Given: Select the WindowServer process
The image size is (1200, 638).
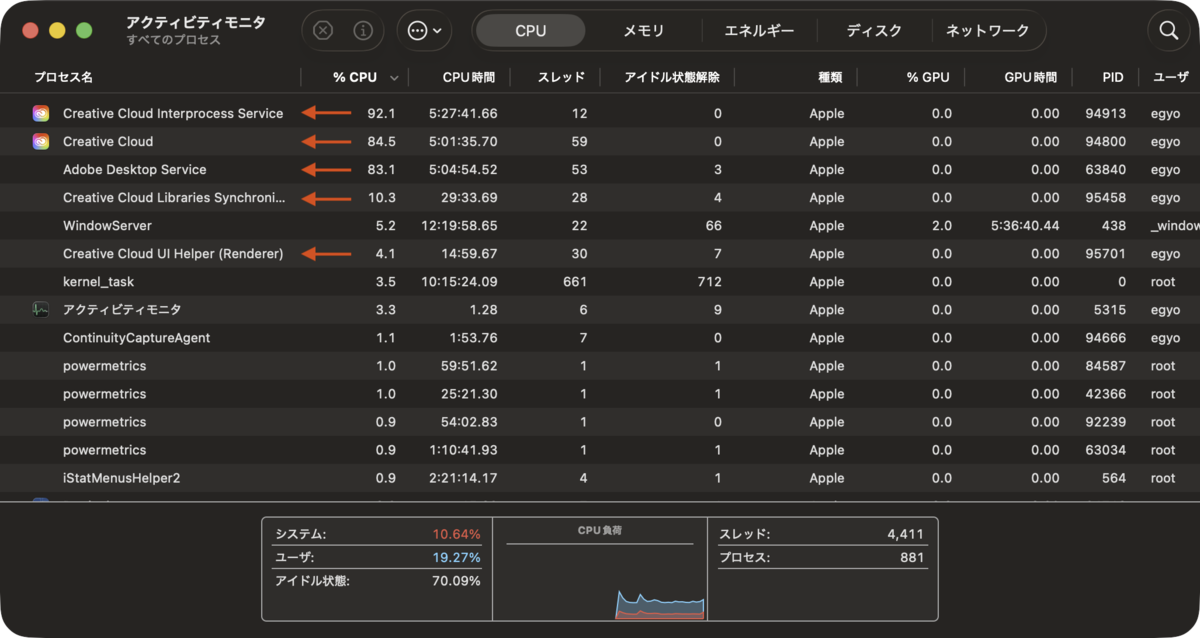Looking at the screenshot, I should (x=107, y=225).
